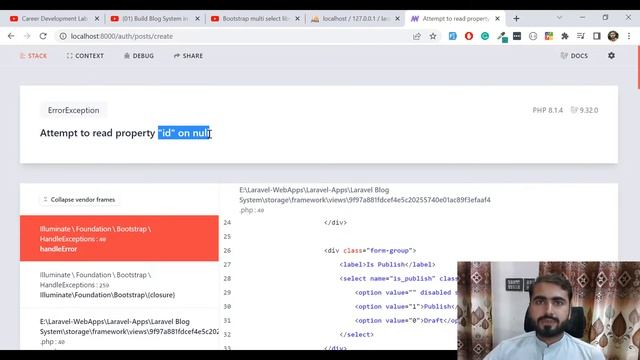Screen dimensions: 640x360
Task: Open Ignition settings gear
Action: [611, 56]
